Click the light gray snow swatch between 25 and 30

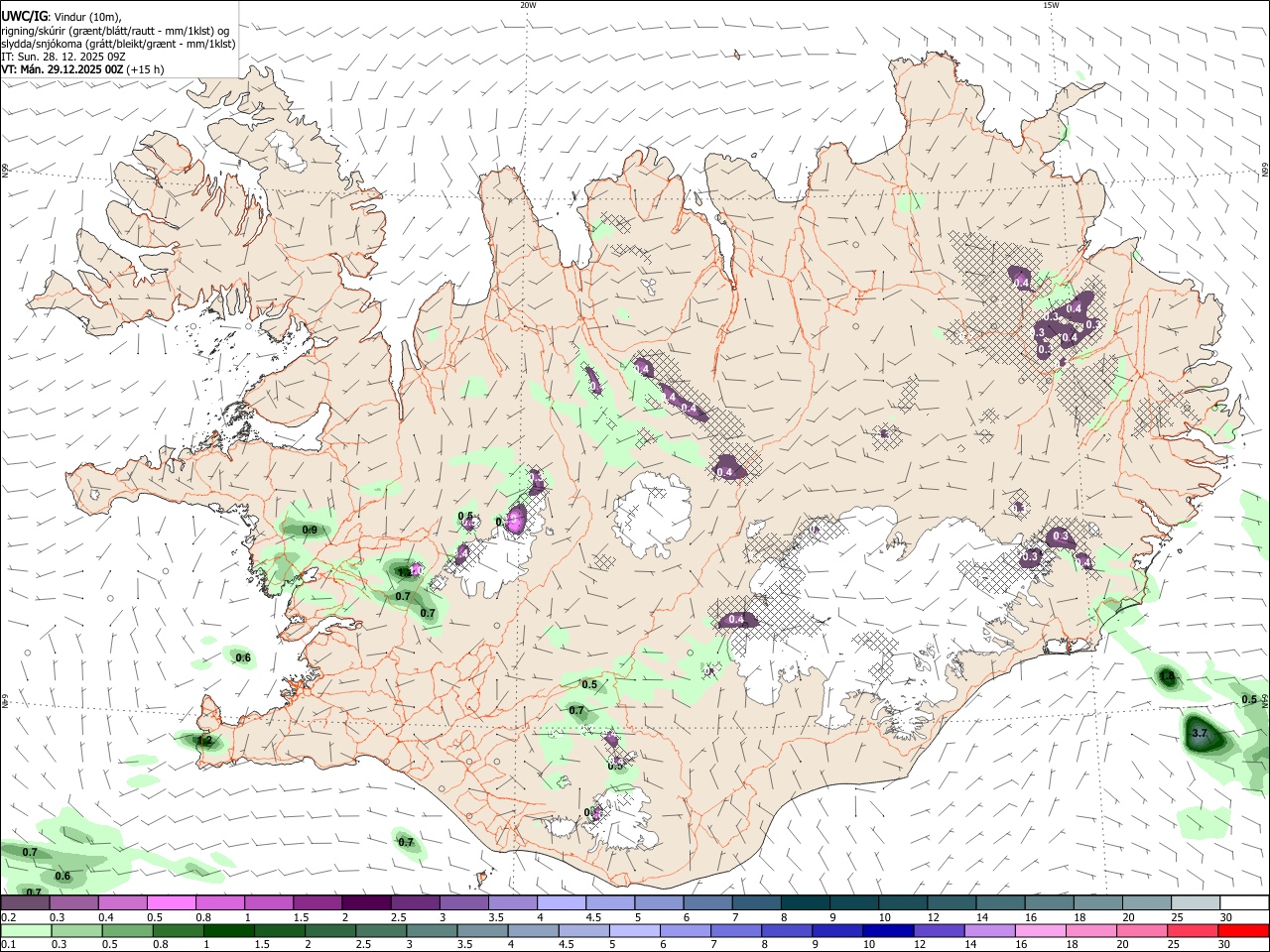[x=1197, y=902]
